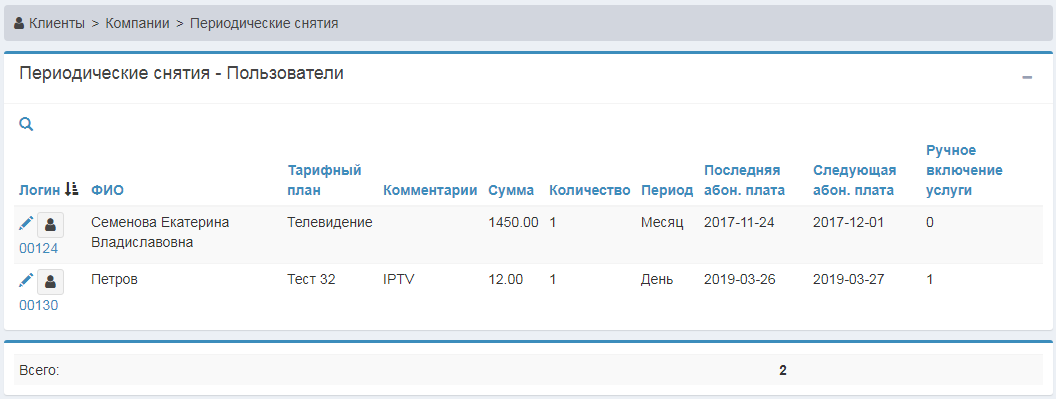Open user profile button for Петров

tap(51, 282)
